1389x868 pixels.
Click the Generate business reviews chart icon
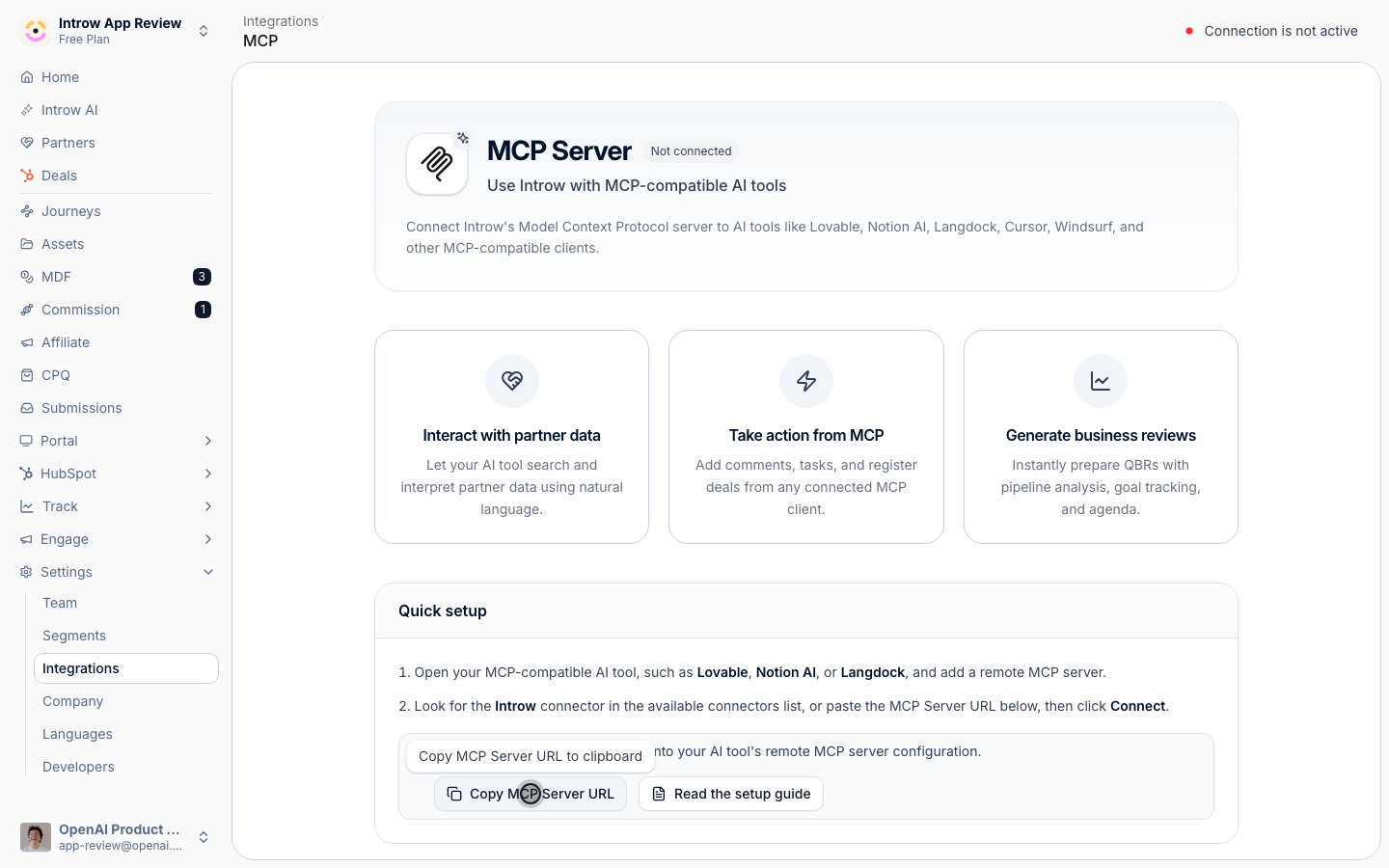1101,381
